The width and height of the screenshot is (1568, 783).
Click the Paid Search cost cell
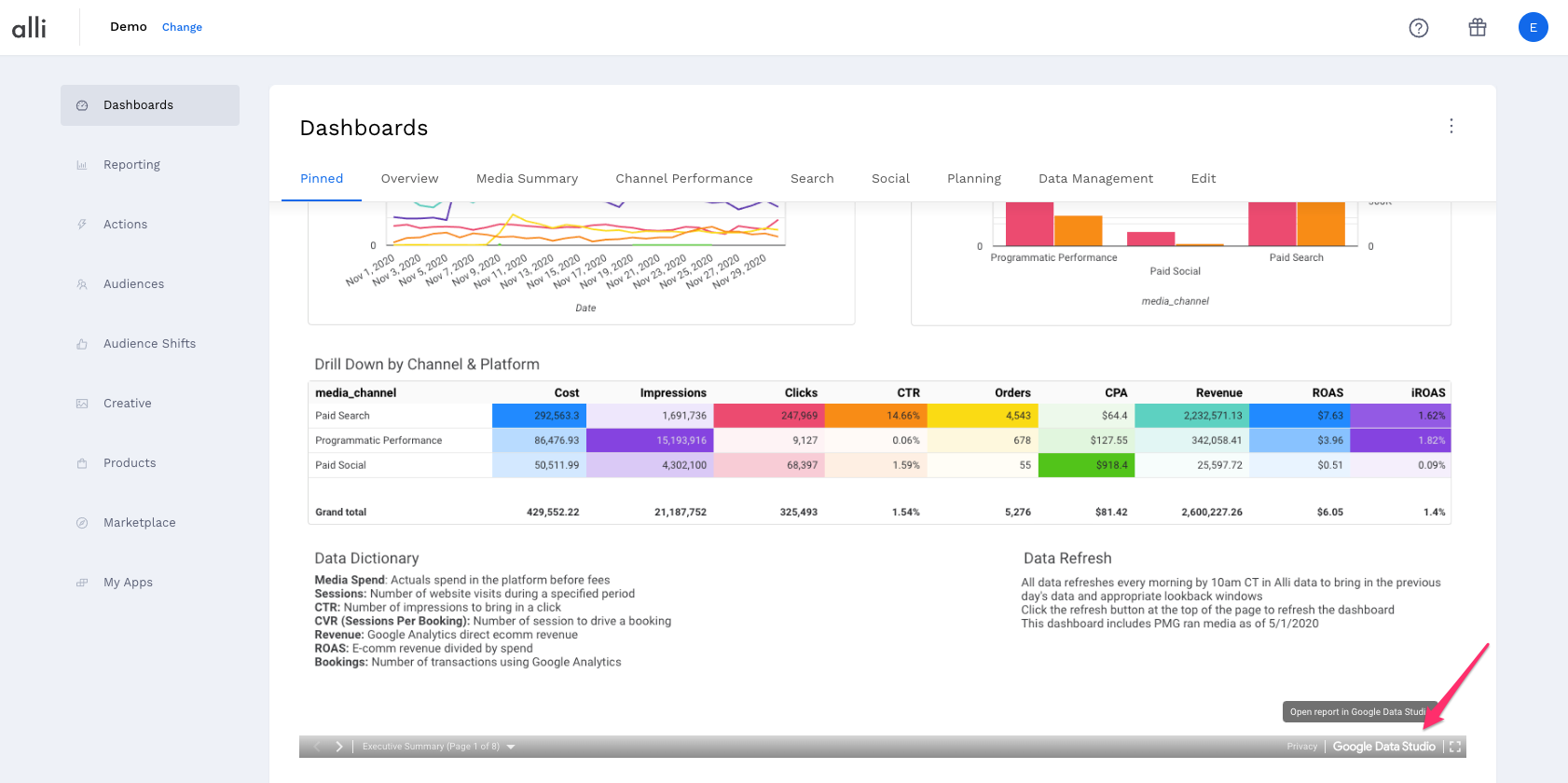point(540,416)
